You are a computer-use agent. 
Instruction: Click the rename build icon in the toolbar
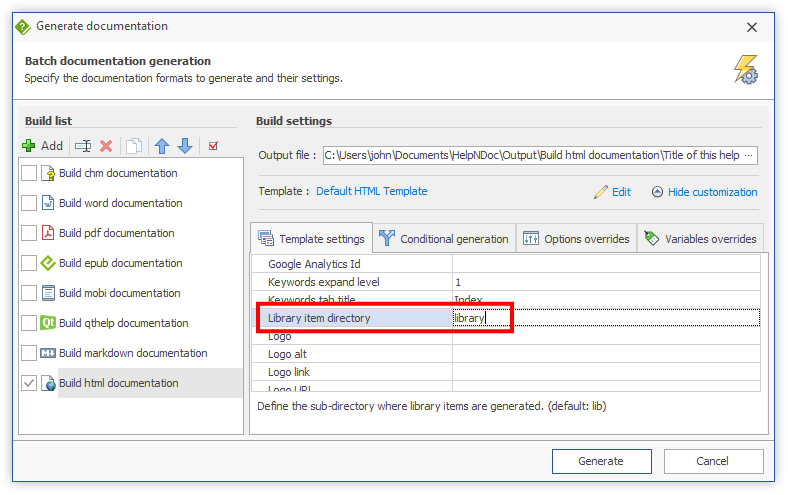pyautogui.click(x=83, y=146)
